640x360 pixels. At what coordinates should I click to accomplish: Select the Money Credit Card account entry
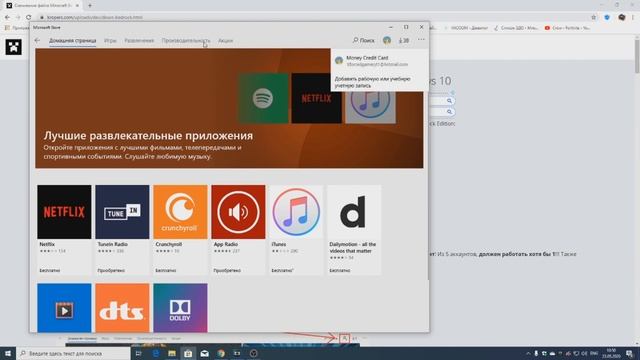(380, 61)
